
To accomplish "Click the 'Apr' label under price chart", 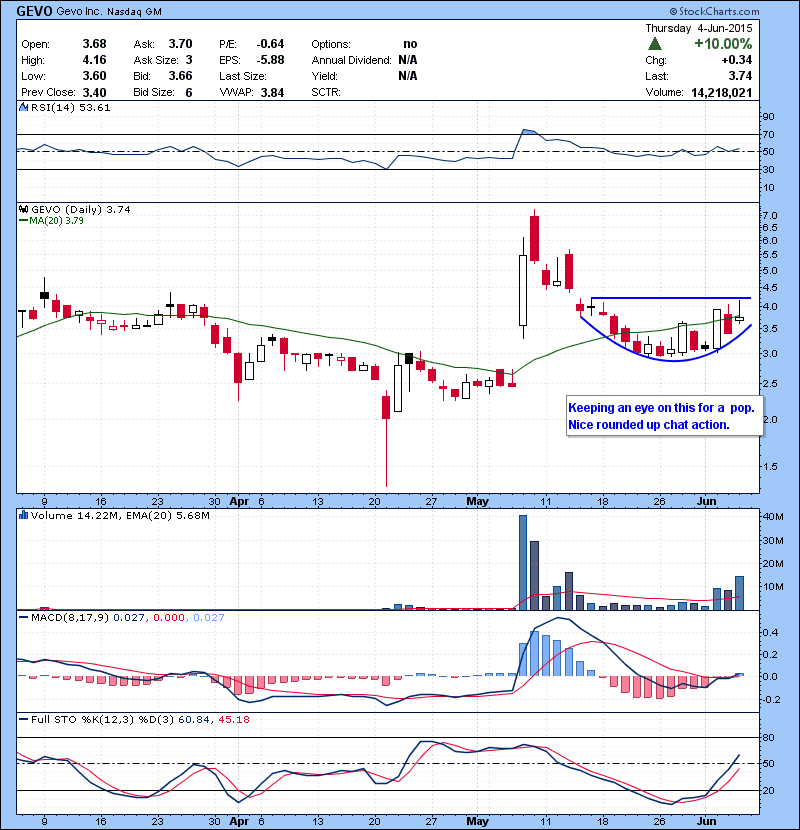I will point(239,501).
